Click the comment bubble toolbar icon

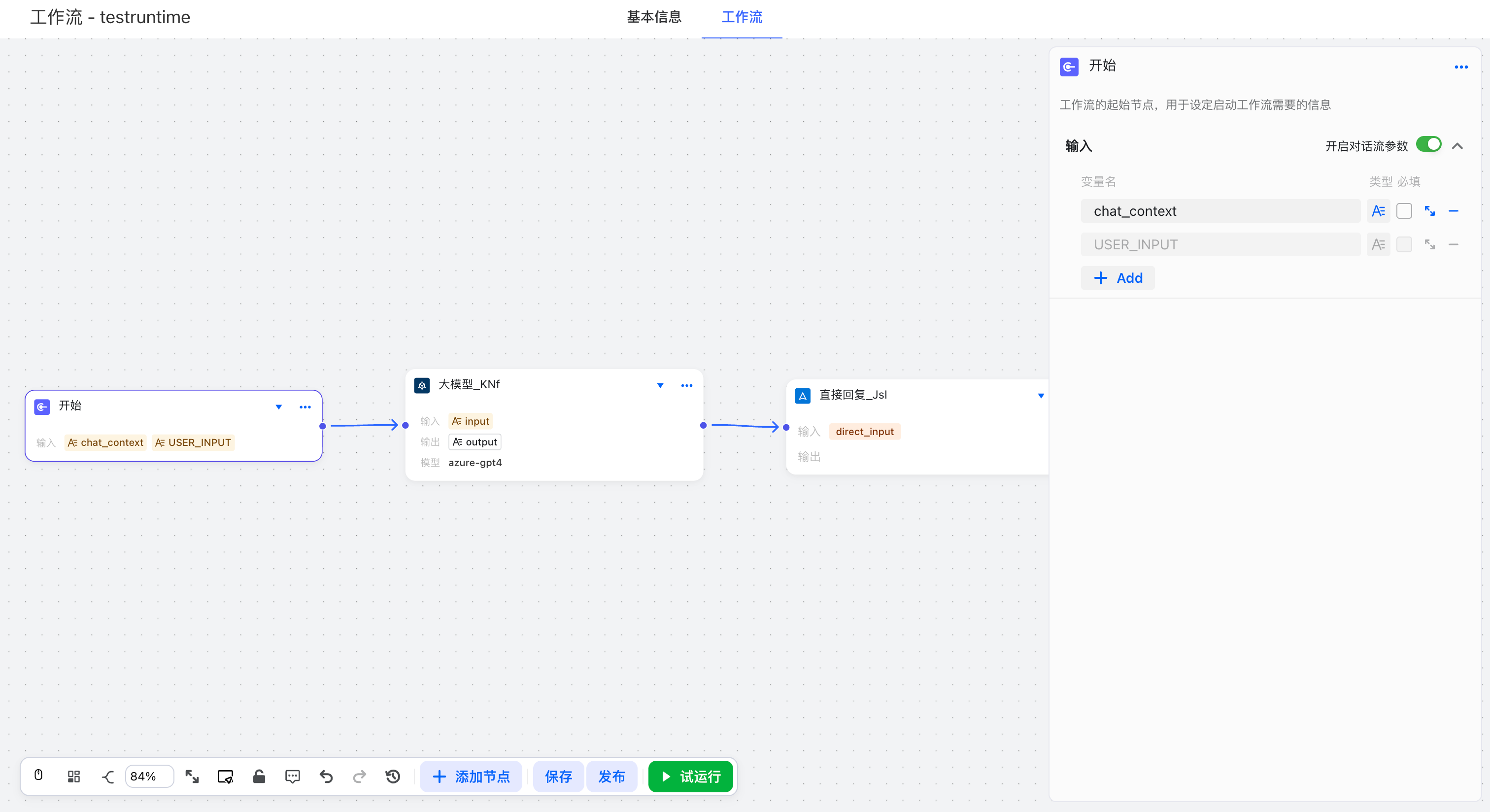(x=292, y=776)
